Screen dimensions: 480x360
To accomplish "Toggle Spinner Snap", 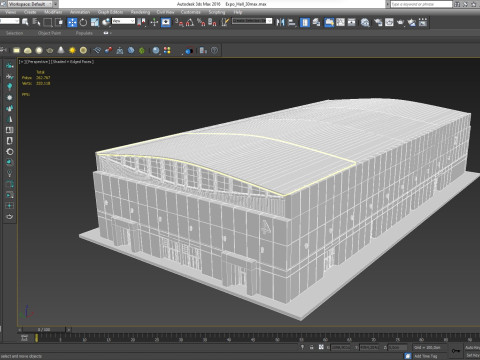I will [x=212, y=22].
